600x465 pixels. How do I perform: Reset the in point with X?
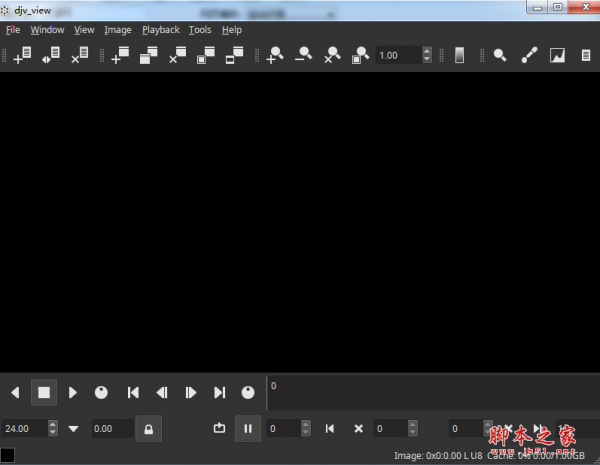pos(359,429)
